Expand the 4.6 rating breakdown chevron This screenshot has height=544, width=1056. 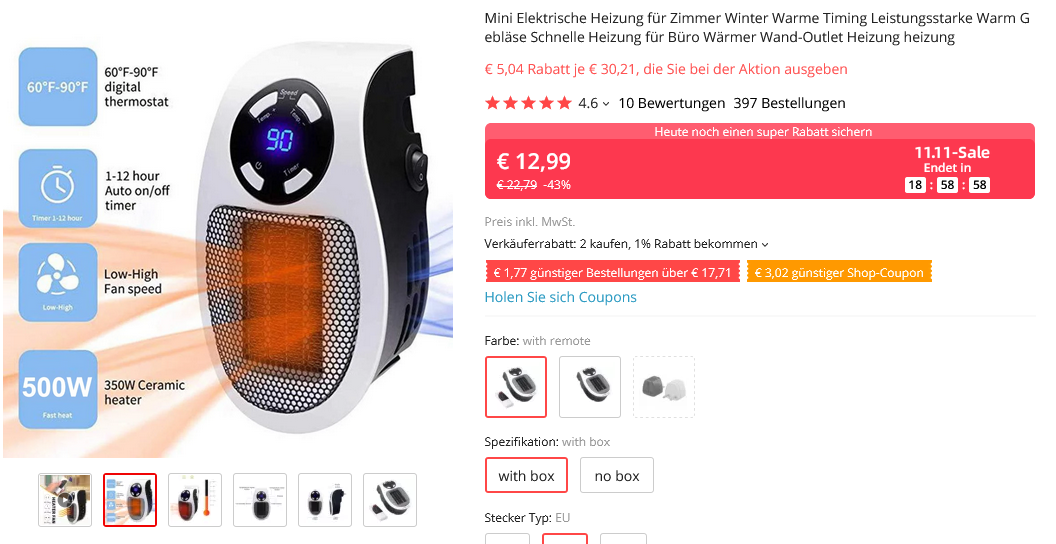pos(606,104)
